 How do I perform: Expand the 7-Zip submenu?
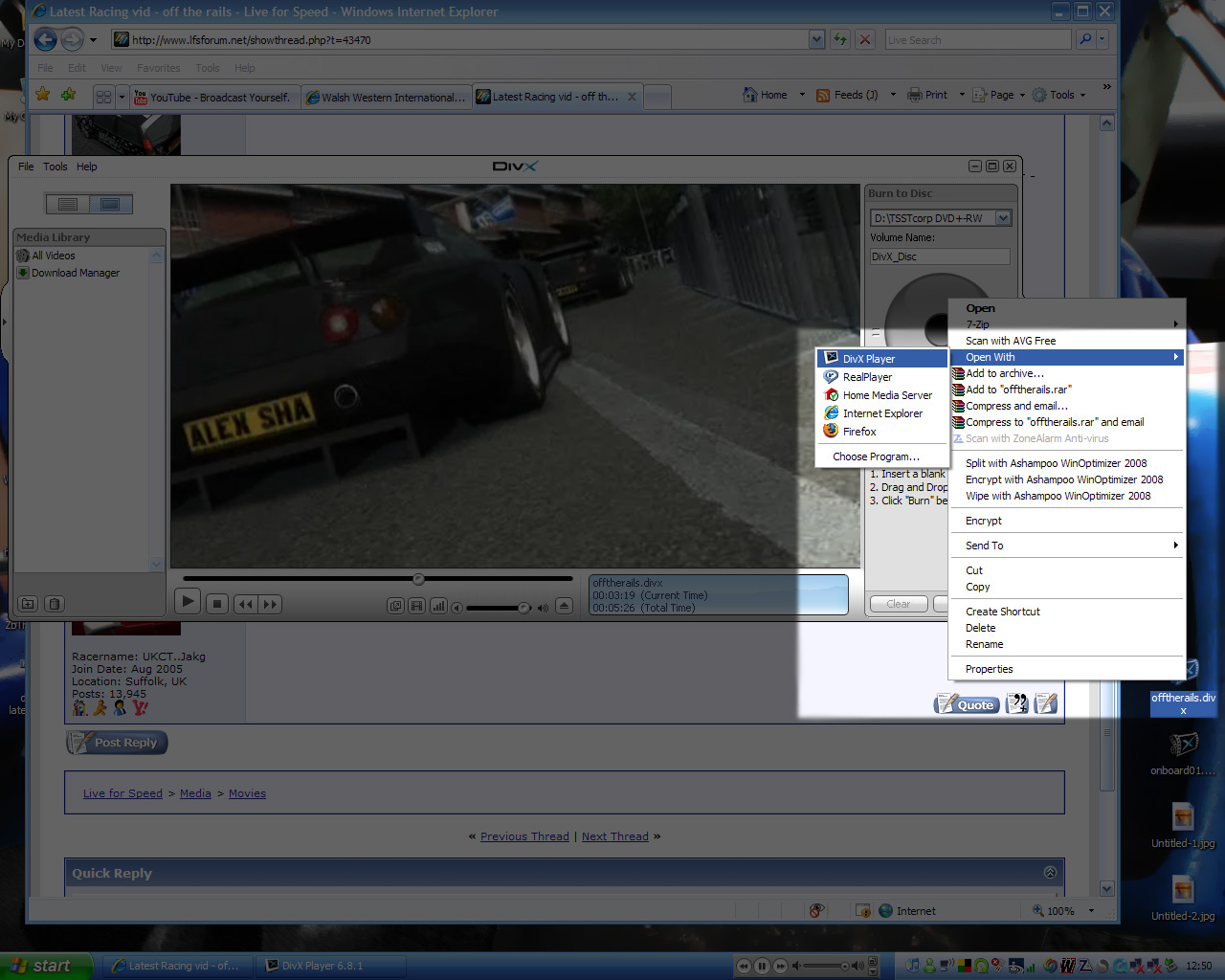coord(1066,324)
